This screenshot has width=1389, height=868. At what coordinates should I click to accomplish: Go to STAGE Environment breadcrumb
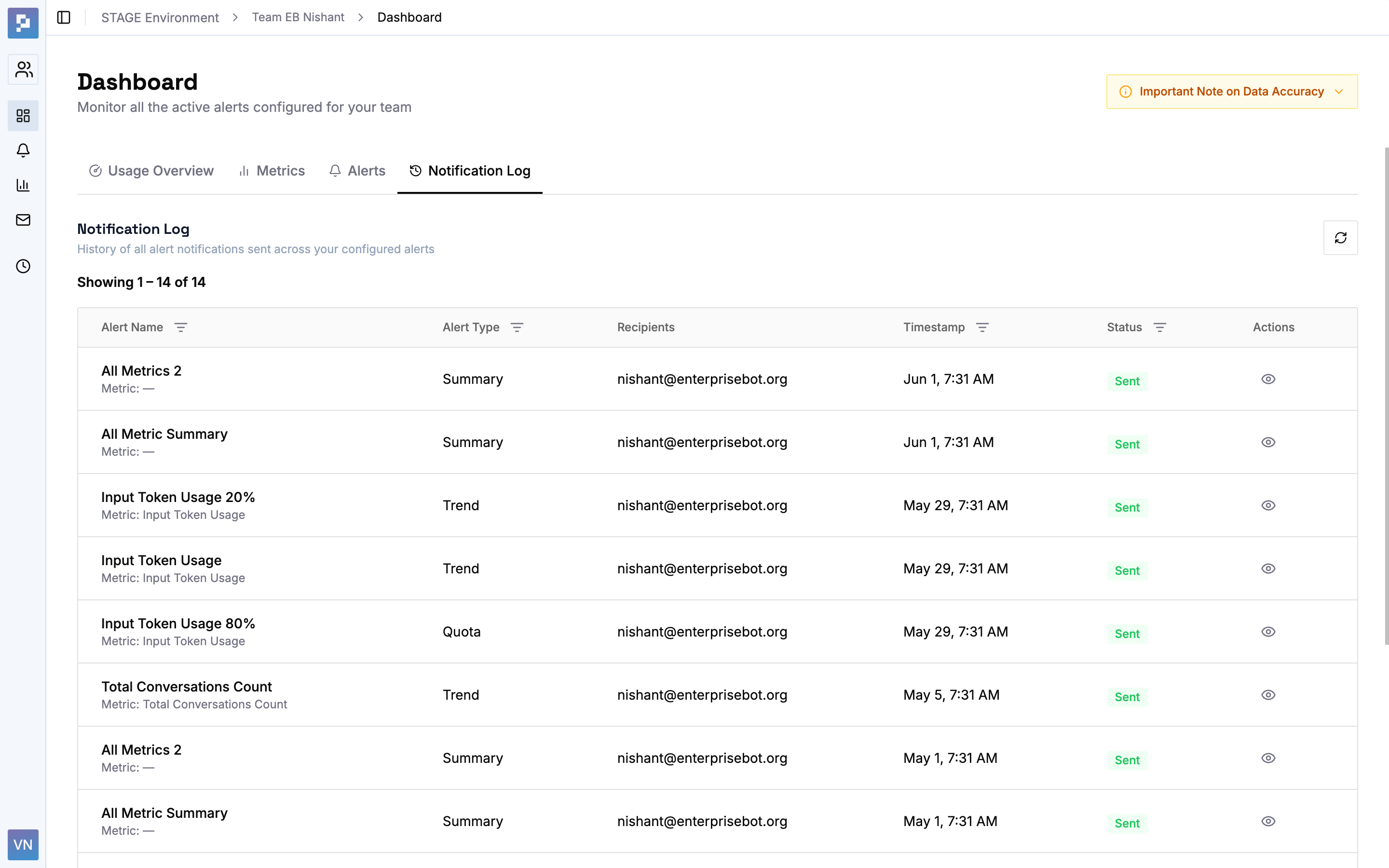(x=160, y=17)
